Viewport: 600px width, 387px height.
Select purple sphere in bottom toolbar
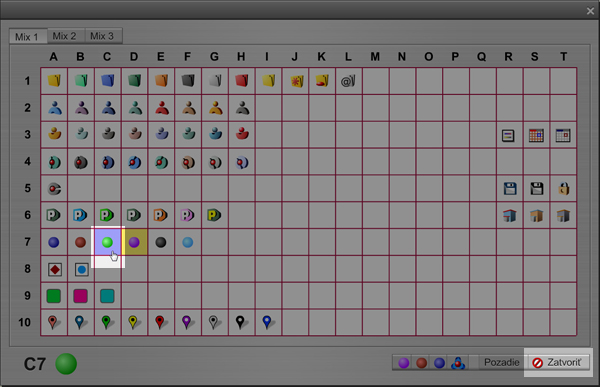404,363
